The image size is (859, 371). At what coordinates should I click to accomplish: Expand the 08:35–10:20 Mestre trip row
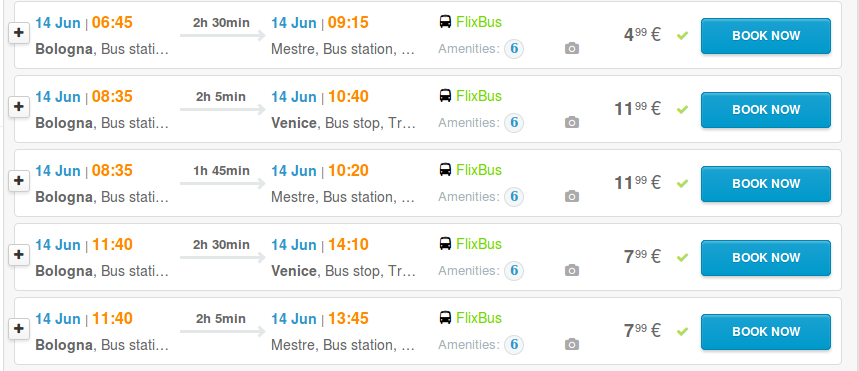19,181
